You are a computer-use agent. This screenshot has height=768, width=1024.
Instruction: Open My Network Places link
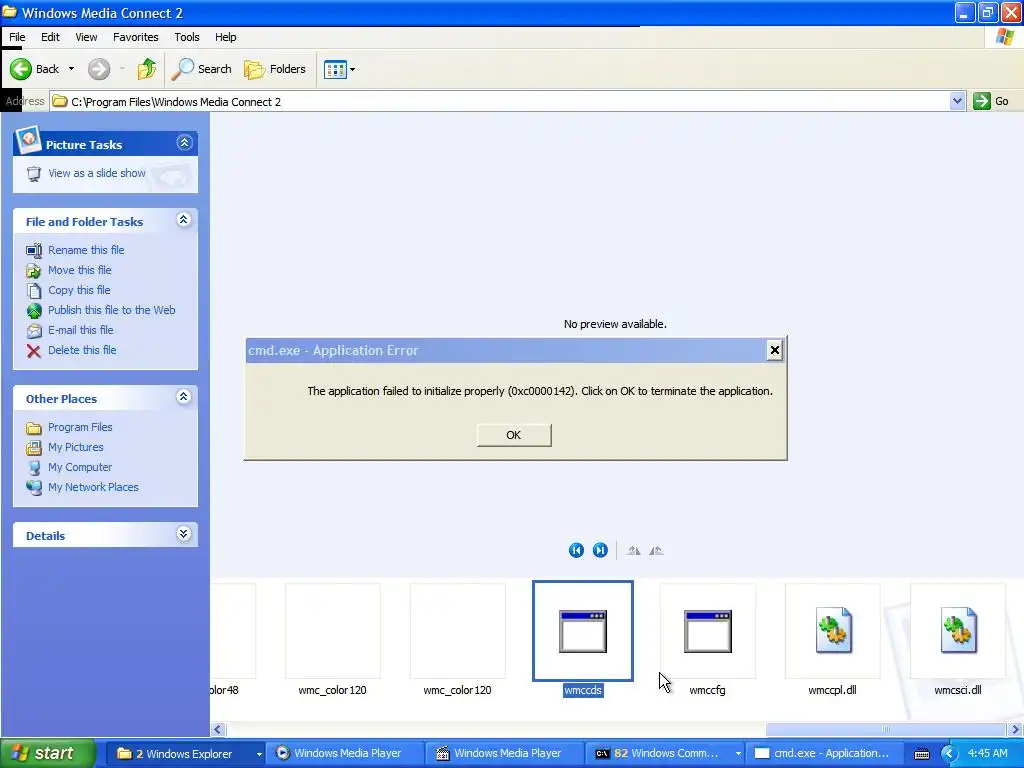[93, 487]
